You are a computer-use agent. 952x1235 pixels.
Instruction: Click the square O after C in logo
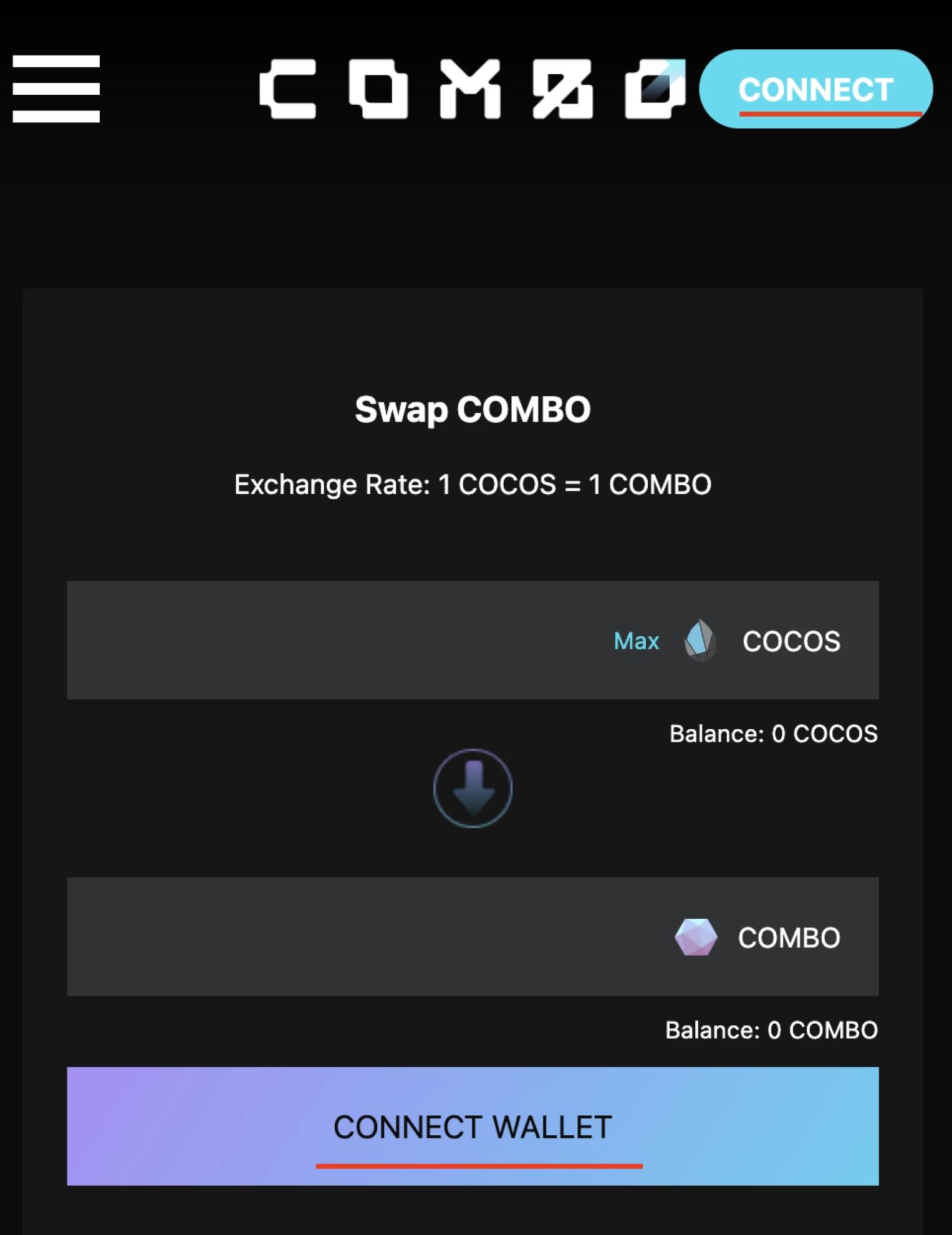(x=378, y=89)
